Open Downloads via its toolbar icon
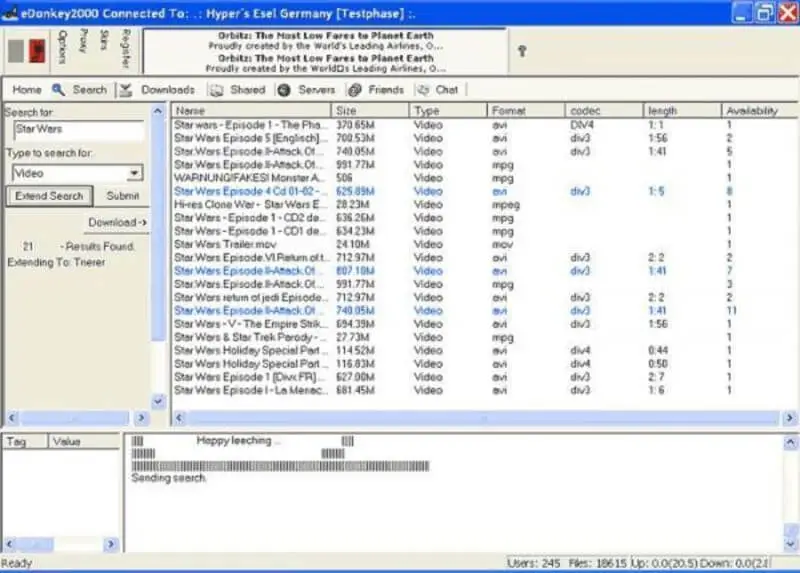800x573 pixels. (125, 89)
